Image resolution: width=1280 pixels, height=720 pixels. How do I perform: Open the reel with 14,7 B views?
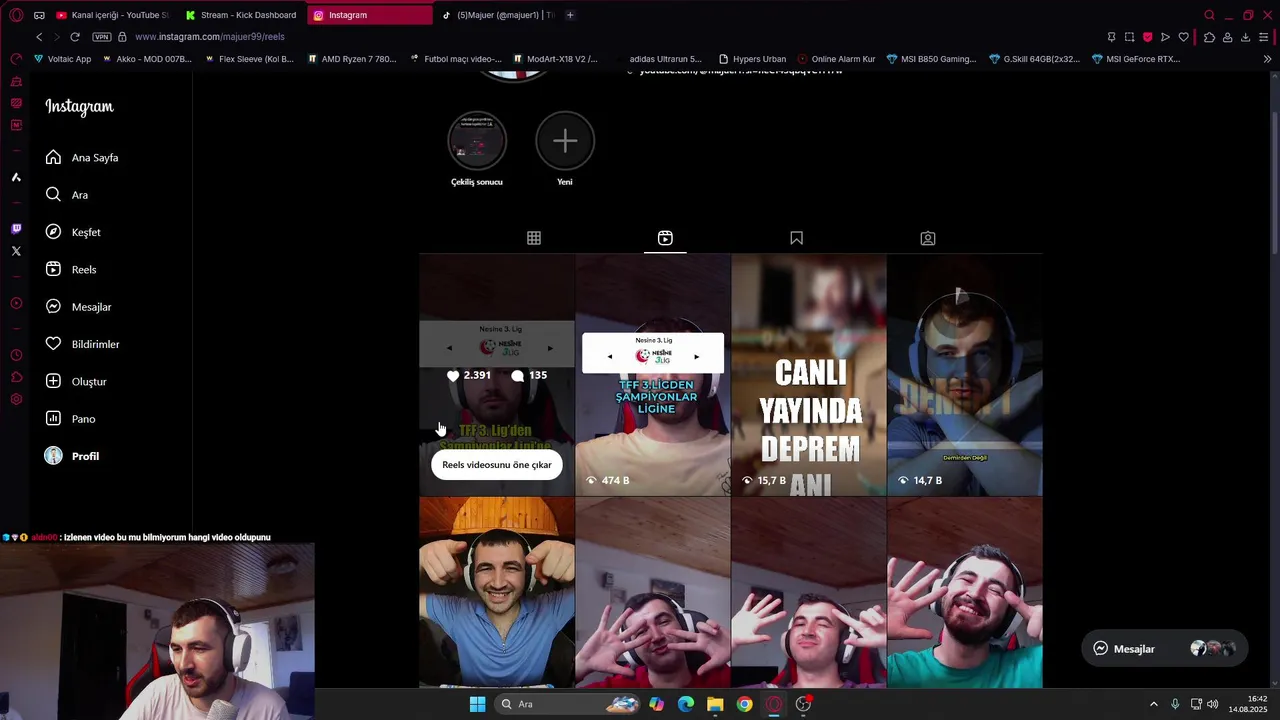coord(965,375)
